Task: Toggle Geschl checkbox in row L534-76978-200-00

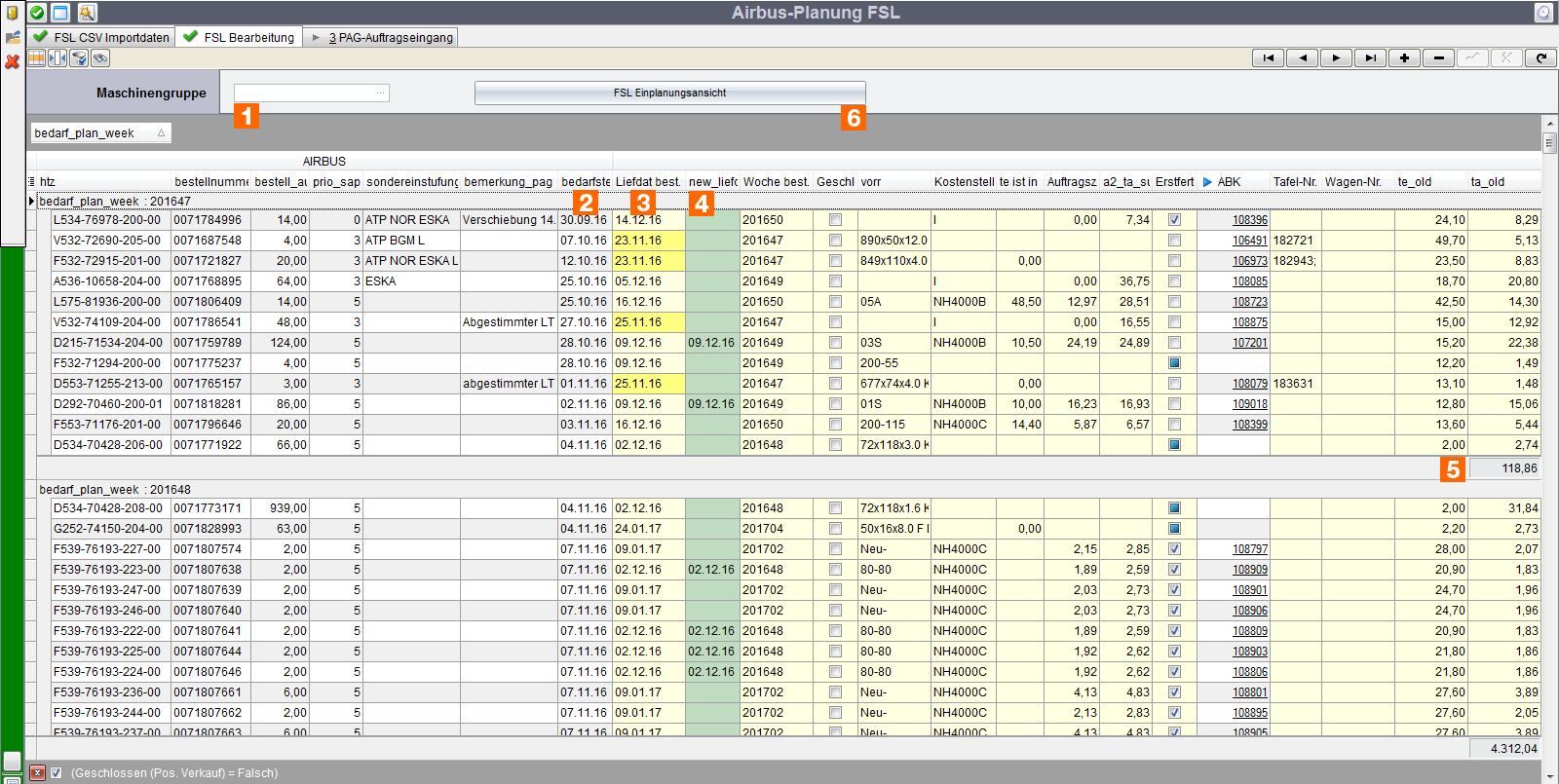Action: click(x=835, y=219)
